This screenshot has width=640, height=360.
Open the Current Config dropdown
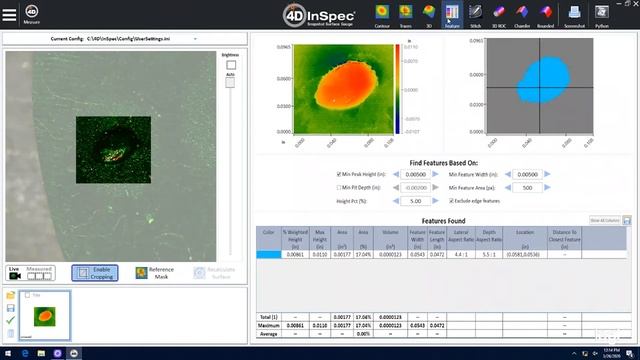(196, 39)
